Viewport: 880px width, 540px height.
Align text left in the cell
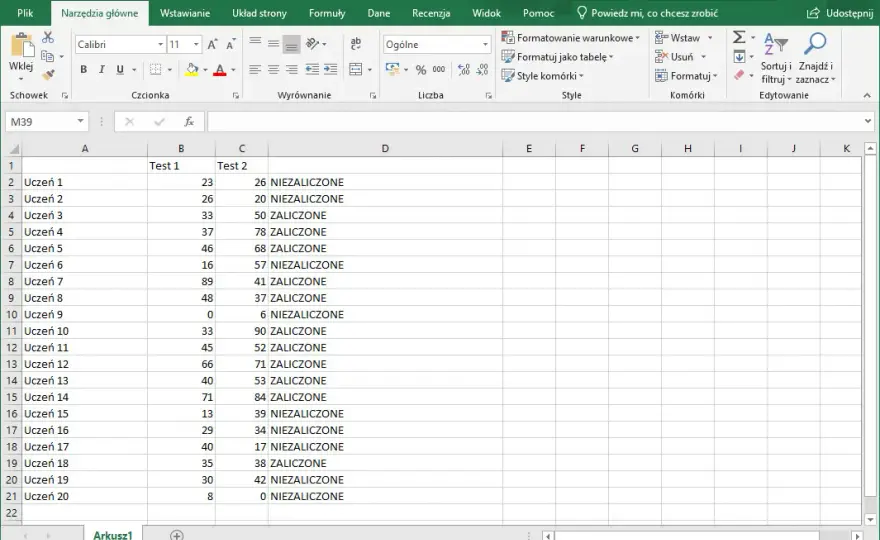[x=255, y=70]
